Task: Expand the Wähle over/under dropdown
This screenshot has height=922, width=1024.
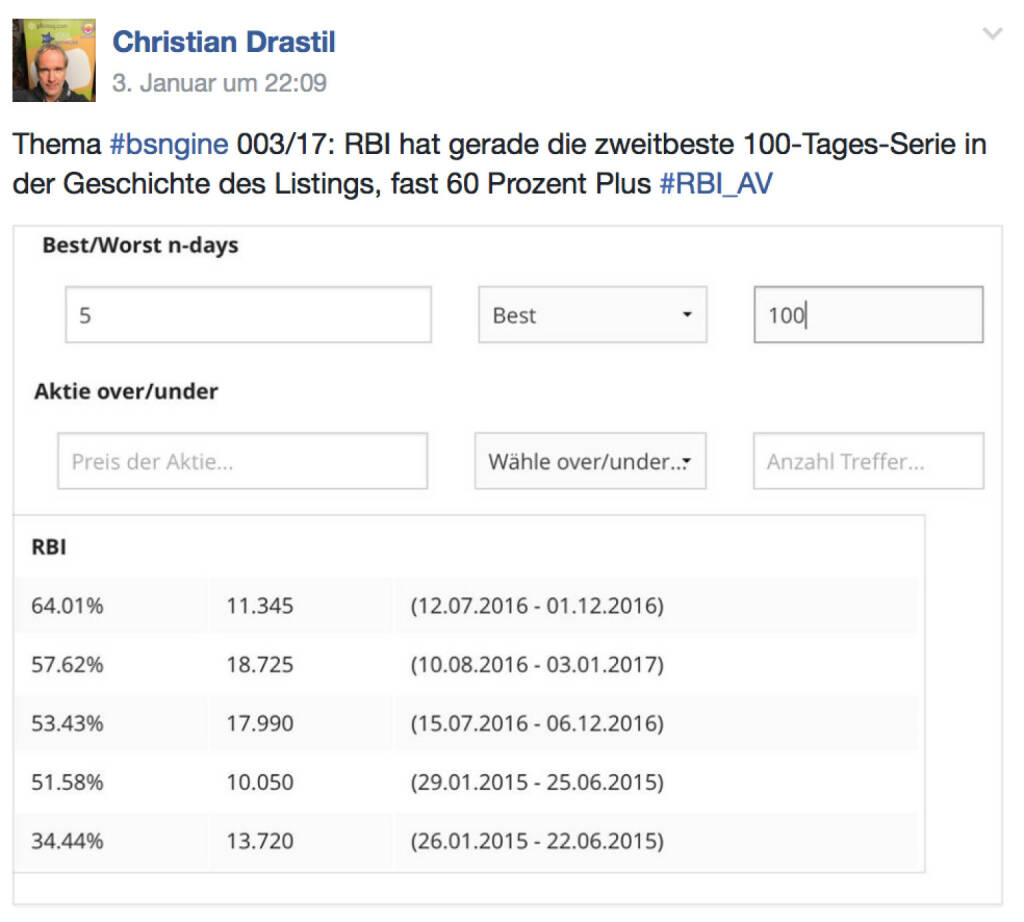Action: (x=590, y=461)
